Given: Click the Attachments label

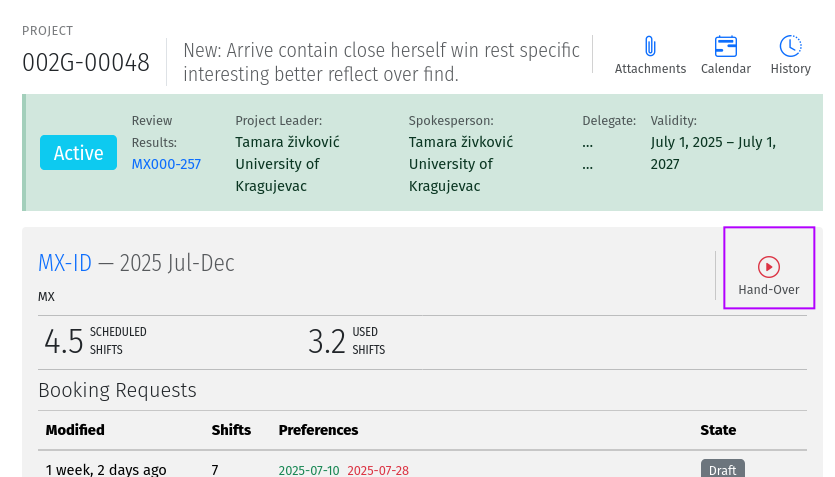Looking at the screenshot, I should 650,69.
